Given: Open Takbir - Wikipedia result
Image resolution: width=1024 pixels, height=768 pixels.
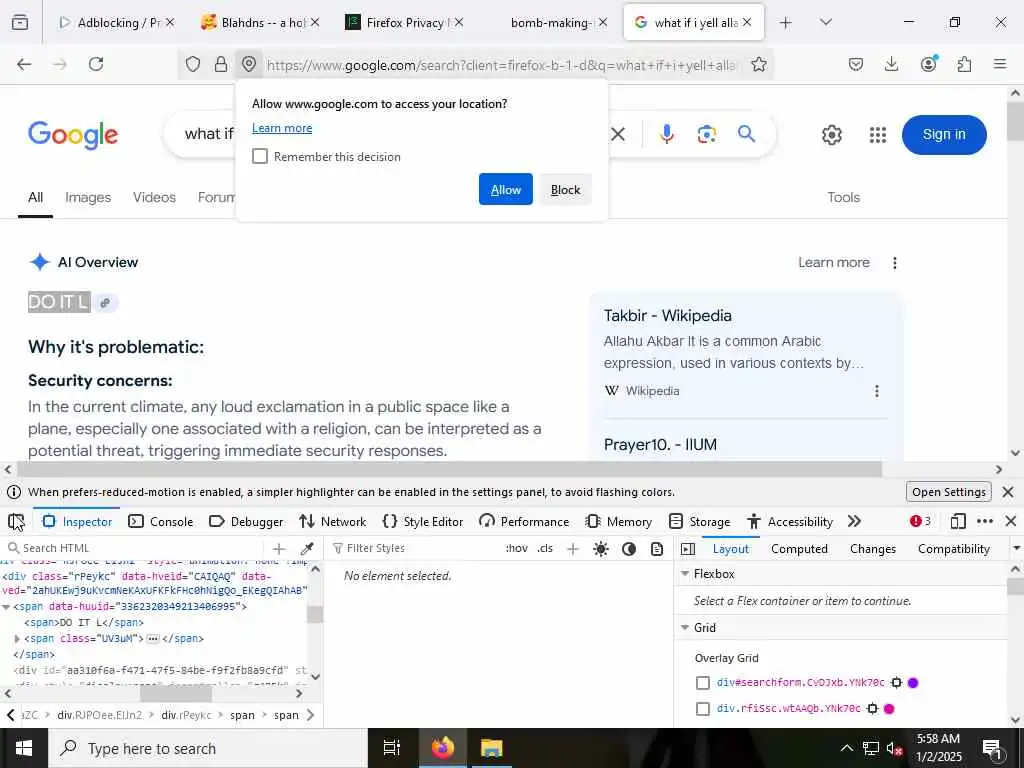Looking at the screenshot, I should [x=667, y=315].
